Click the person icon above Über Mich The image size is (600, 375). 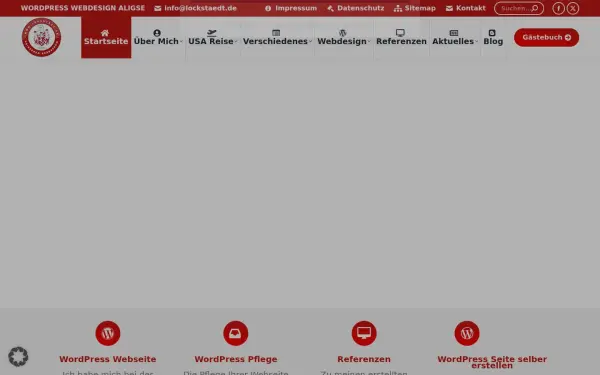(x=157, y=33)
